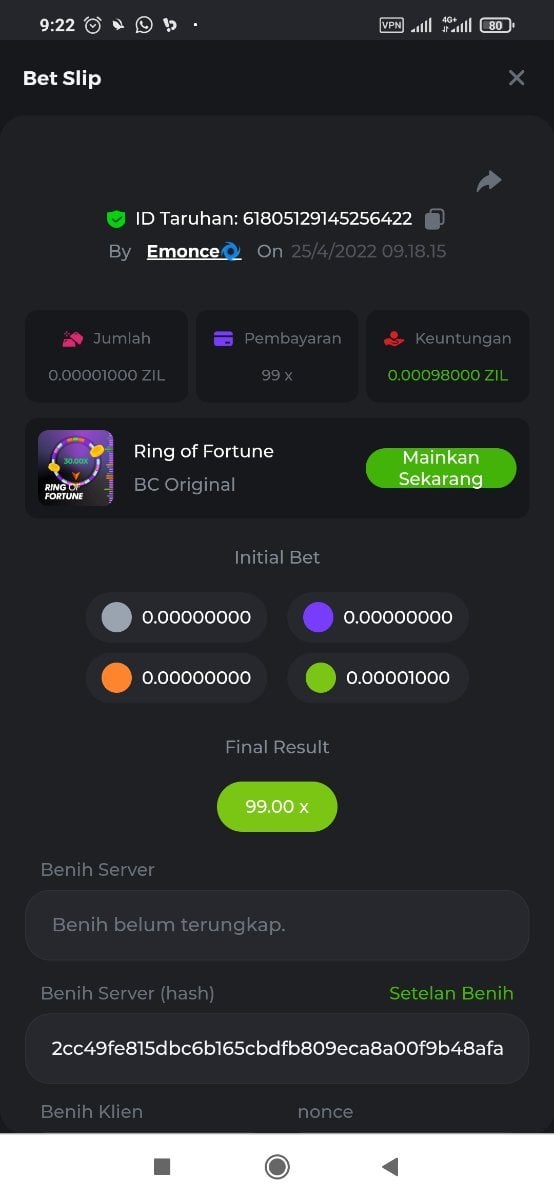Image resolution: width=554 pixels, height=1200 pixels.
Task: Tap the Keuntungan profit icon
Action: pos(394,339)
